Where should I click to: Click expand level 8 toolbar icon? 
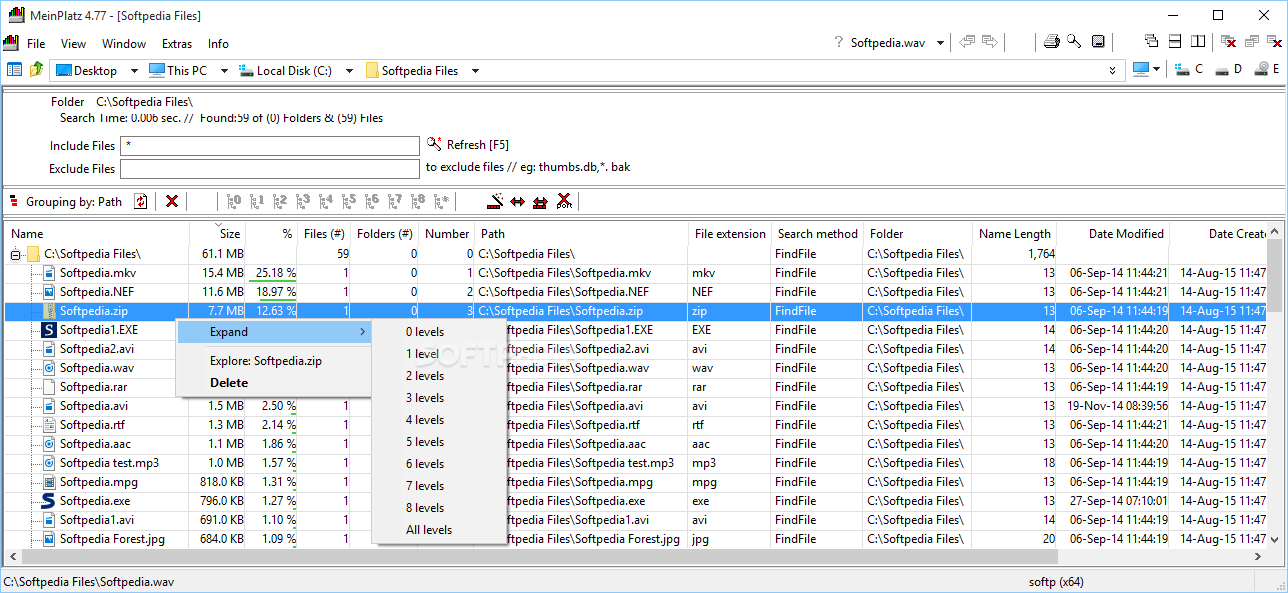418,201
